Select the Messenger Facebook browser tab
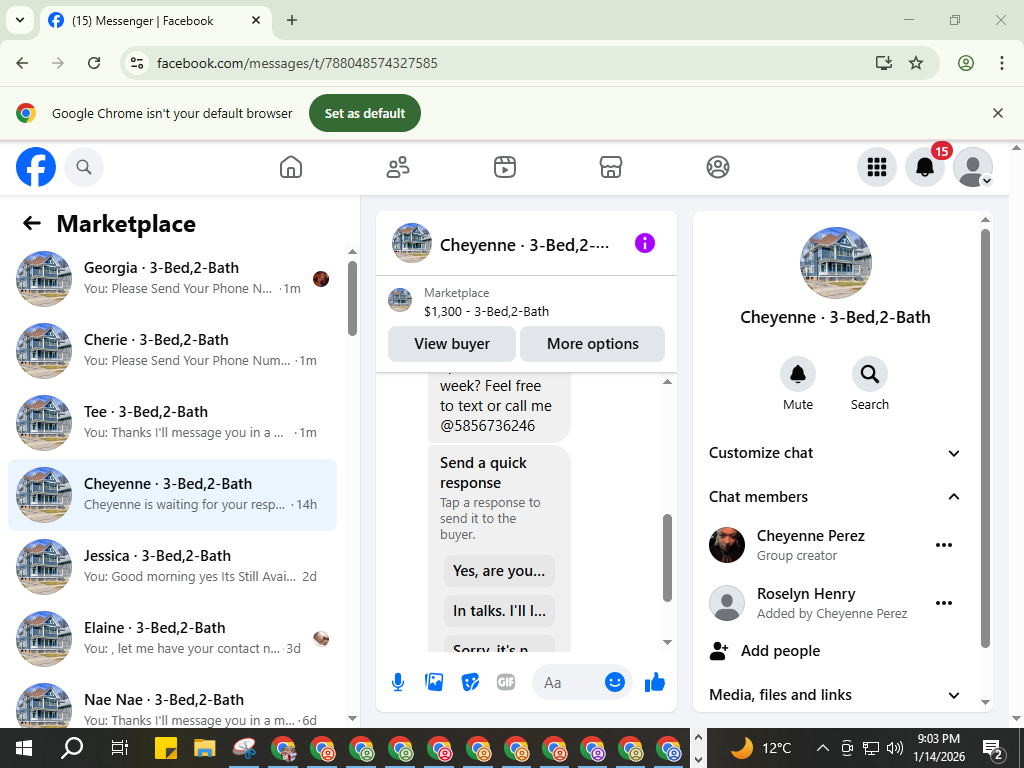The height and width of the screenshot is (768, 1024). pos(155,20)
